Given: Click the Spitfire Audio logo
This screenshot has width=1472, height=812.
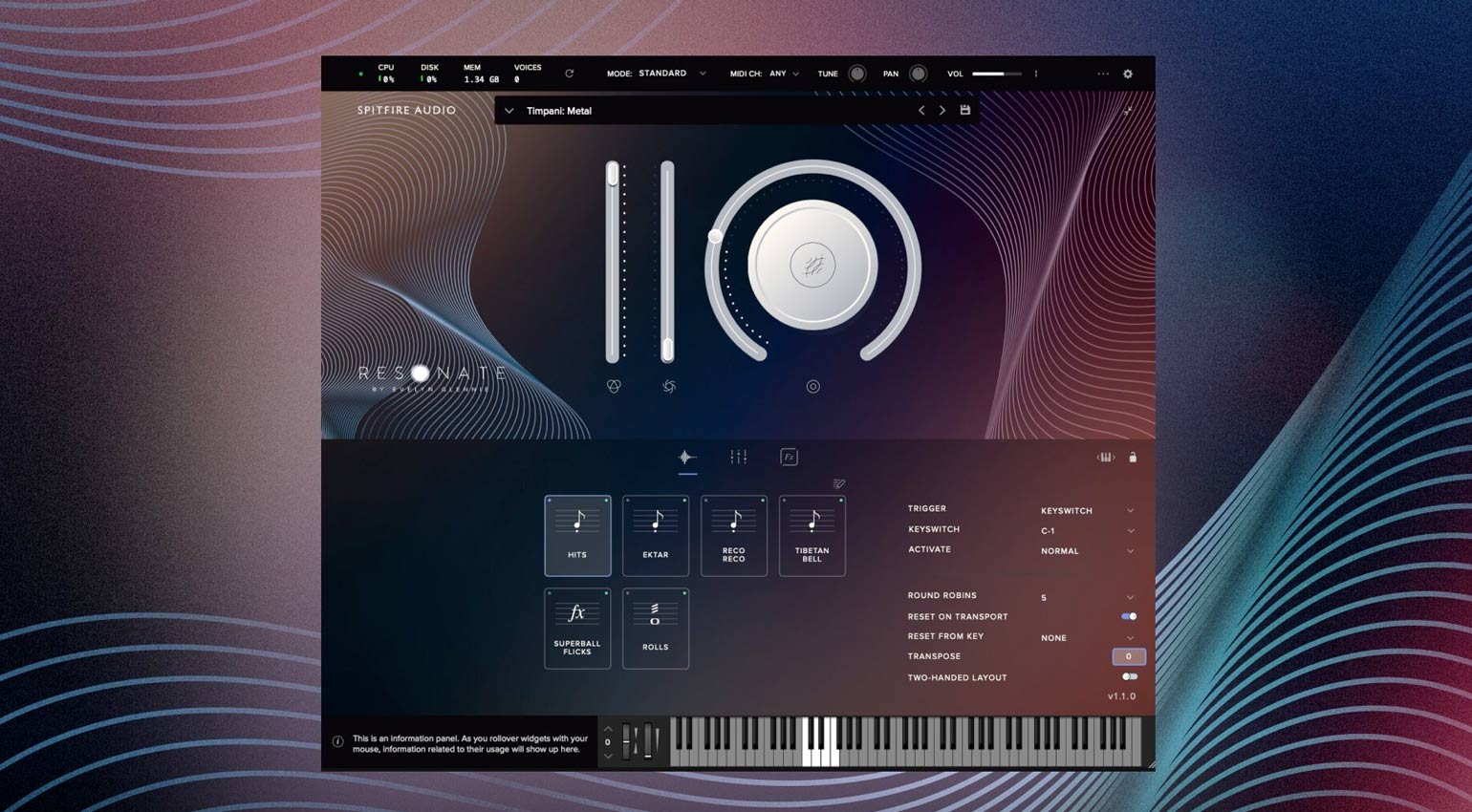Looking at the screenshot, I should [407, 111].
